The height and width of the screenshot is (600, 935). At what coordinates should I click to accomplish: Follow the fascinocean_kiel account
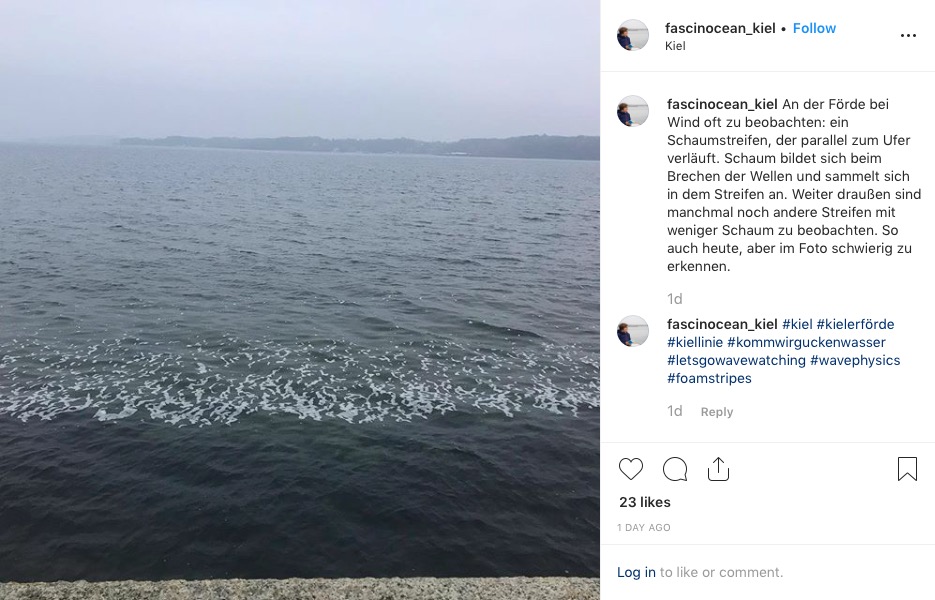(814, 28)
